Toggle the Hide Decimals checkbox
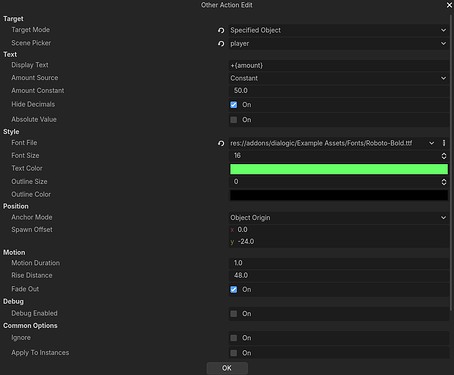454x375 pixels. 234,105
